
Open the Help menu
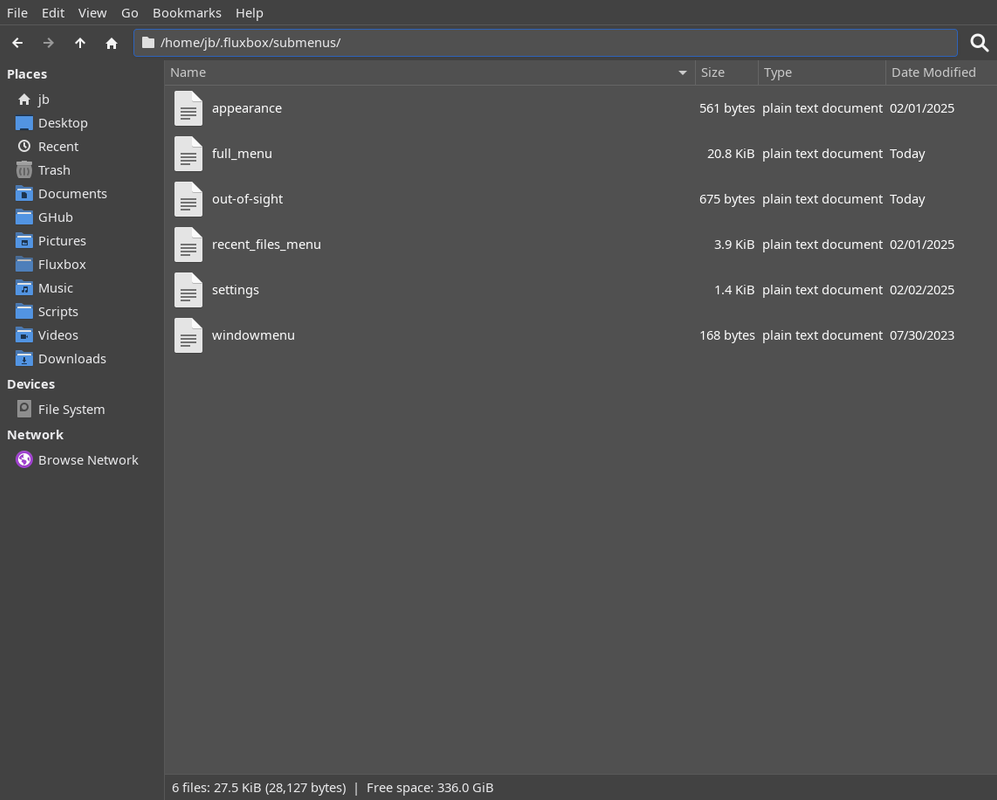[249, 13]
